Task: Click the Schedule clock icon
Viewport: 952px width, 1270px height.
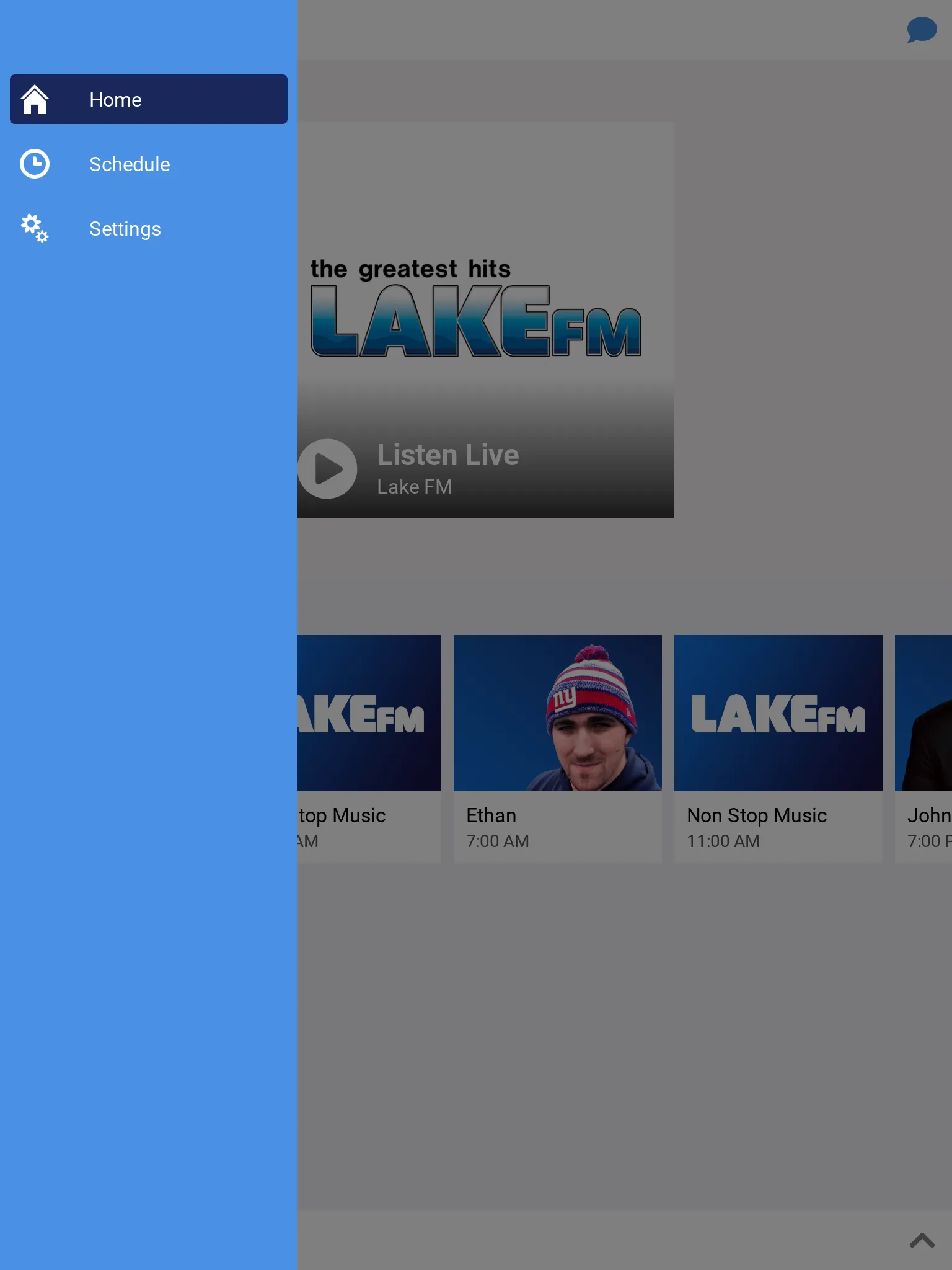Action: click(x=35, y=164)
